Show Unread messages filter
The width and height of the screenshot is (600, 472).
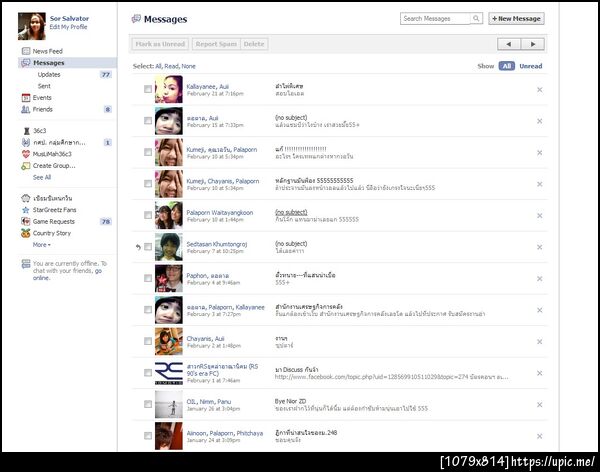point(531,66)
